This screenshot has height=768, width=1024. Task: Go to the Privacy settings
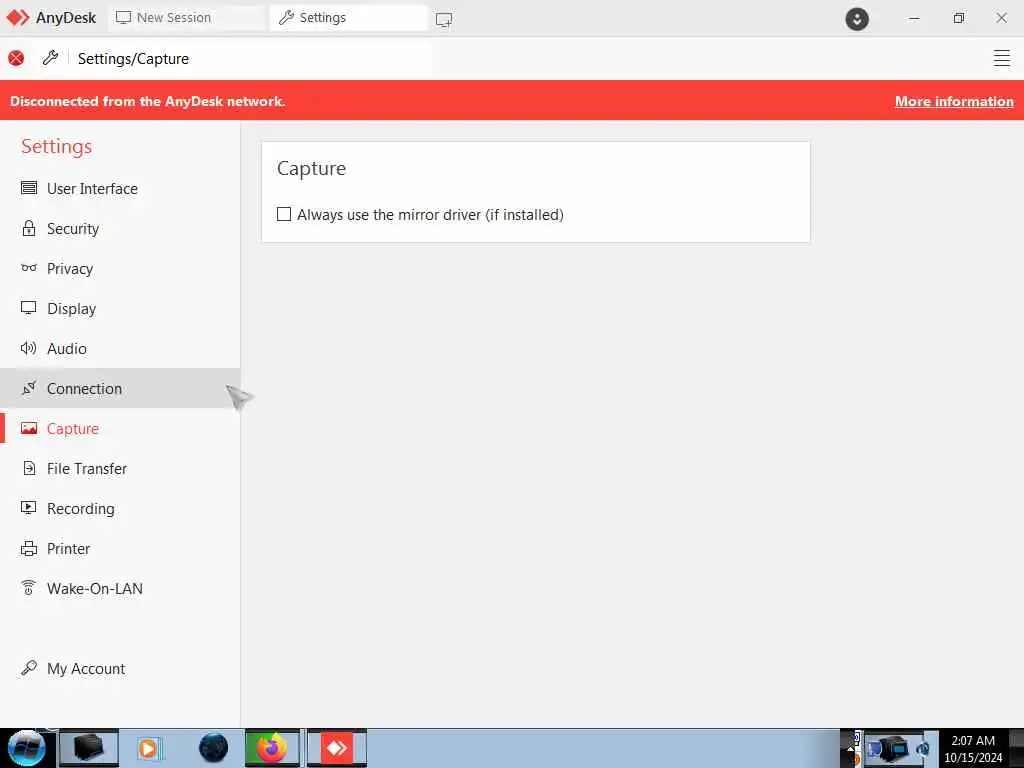[120, 268]
